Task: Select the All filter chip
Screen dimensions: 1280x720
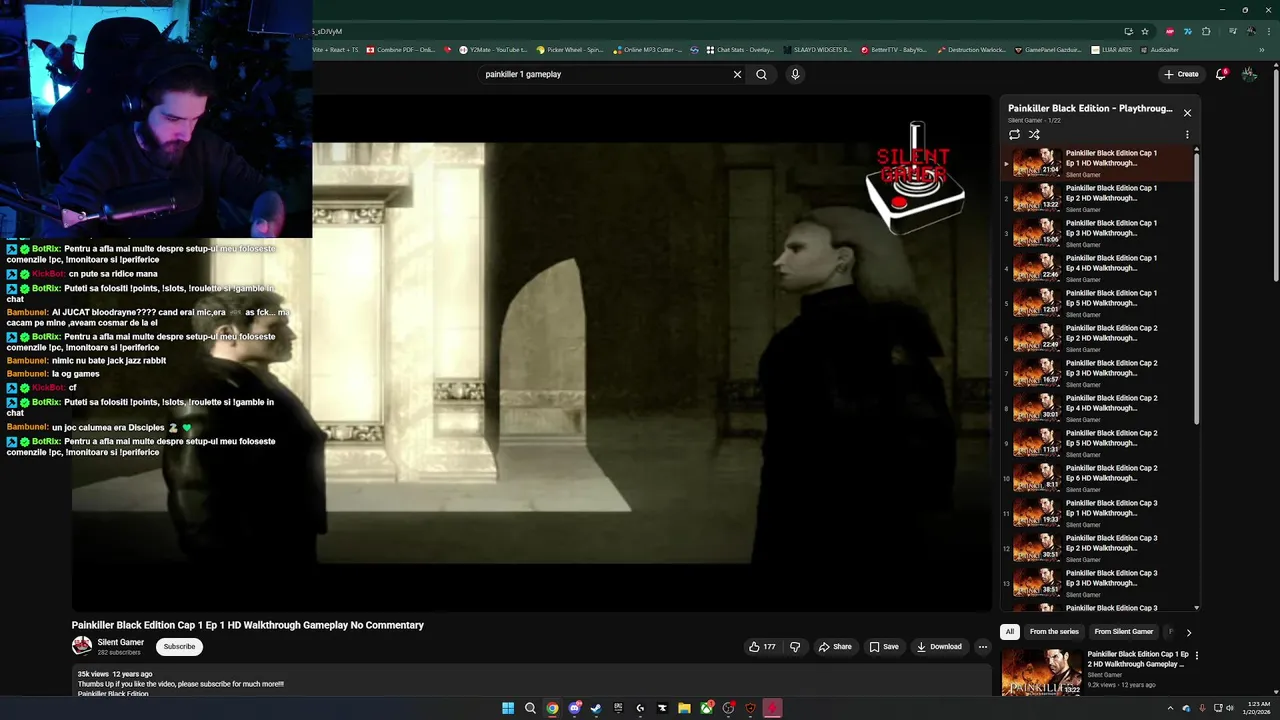Action: coord(1010,632)
